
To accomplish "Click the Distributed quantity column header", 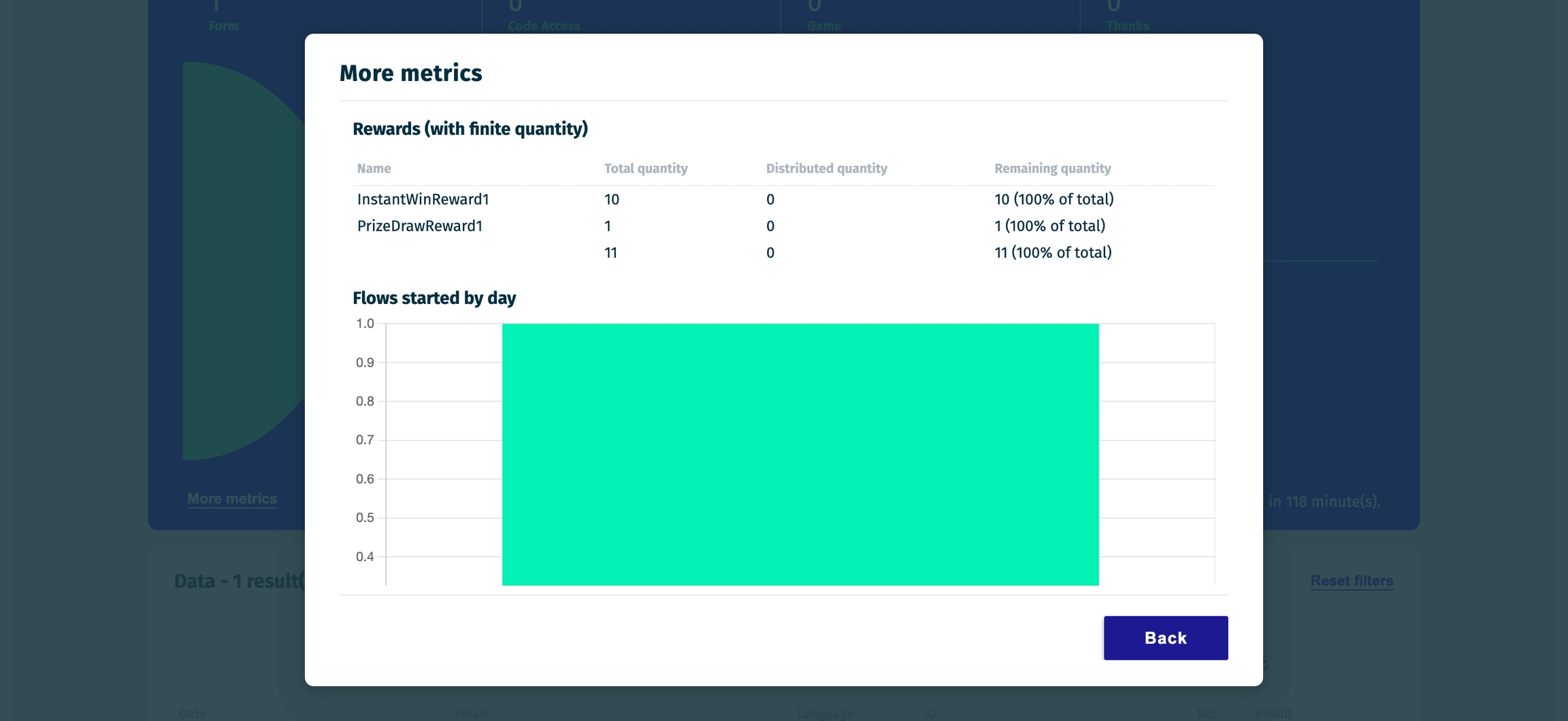I will tap(826, 168).
